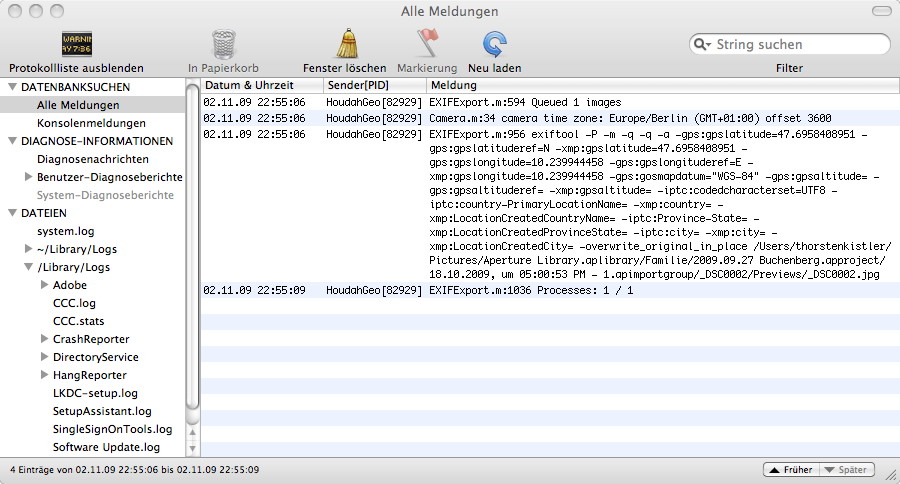This screenshot has height=484, width=900.
Task: Open Diagnosenachrichten in the sidebar
Action: (x=92, y=159)
